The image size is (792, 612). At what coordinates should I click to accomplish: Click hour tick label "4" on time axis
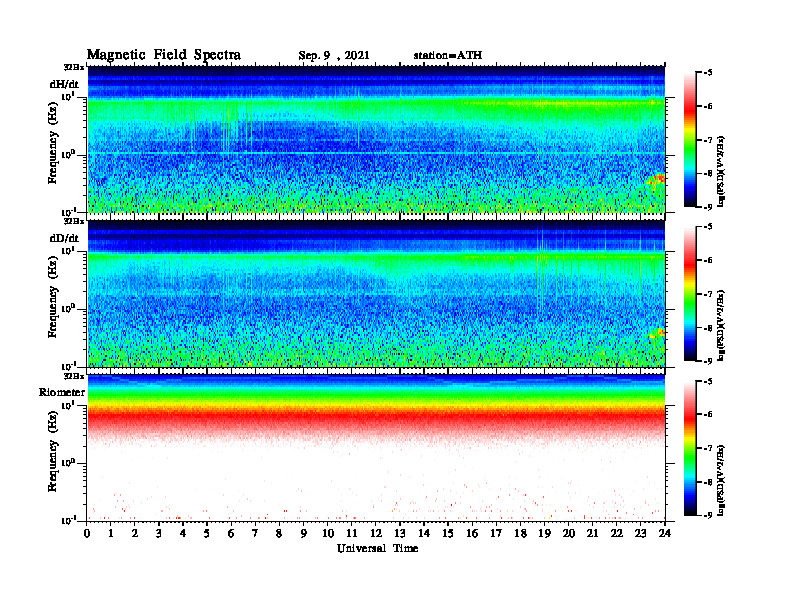point(183,533)
